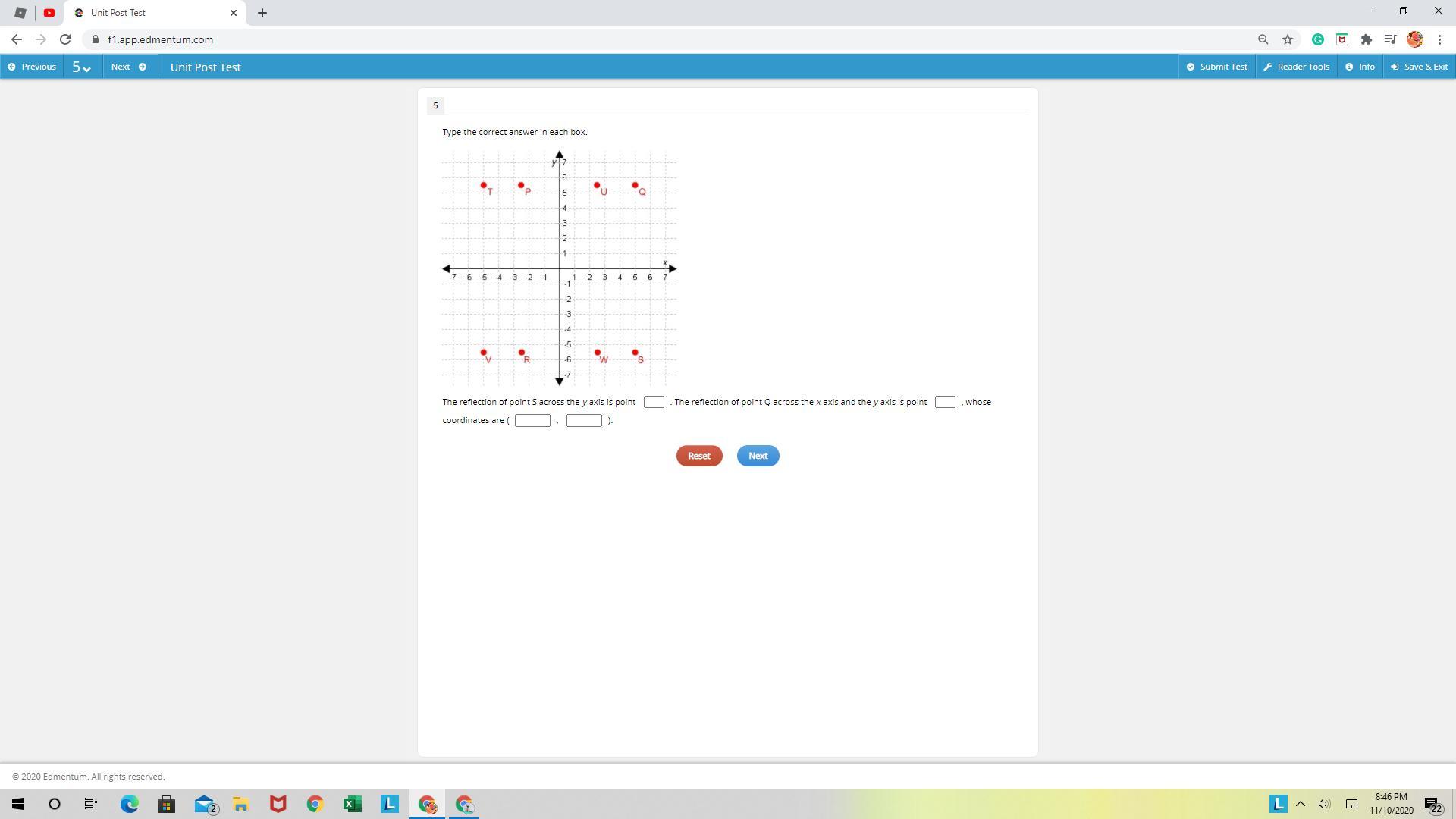The image size is (1456, 819).
Task: Click Next in the top toolbar
Action: click(128, 67)
